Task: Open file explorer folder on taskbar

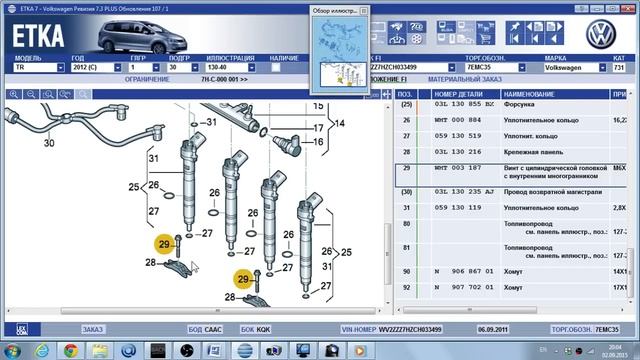Action: (x=100, y=351)
